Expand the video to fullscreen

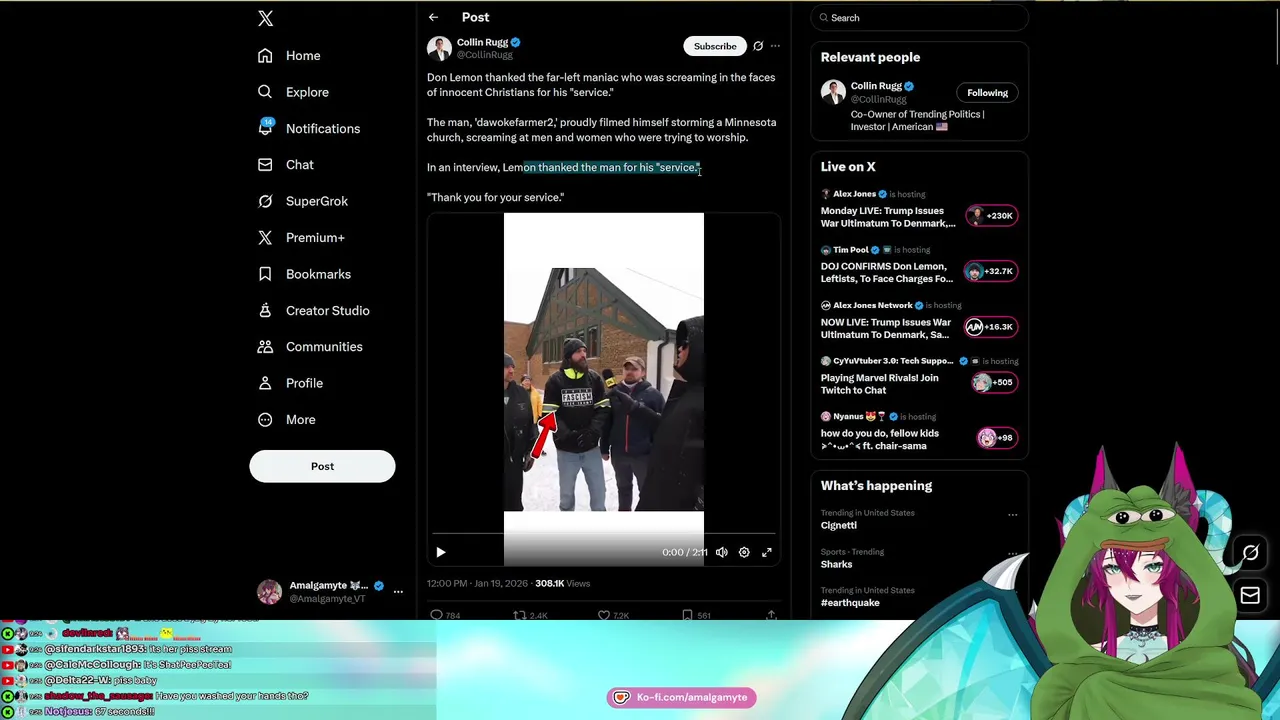(767, 552)
